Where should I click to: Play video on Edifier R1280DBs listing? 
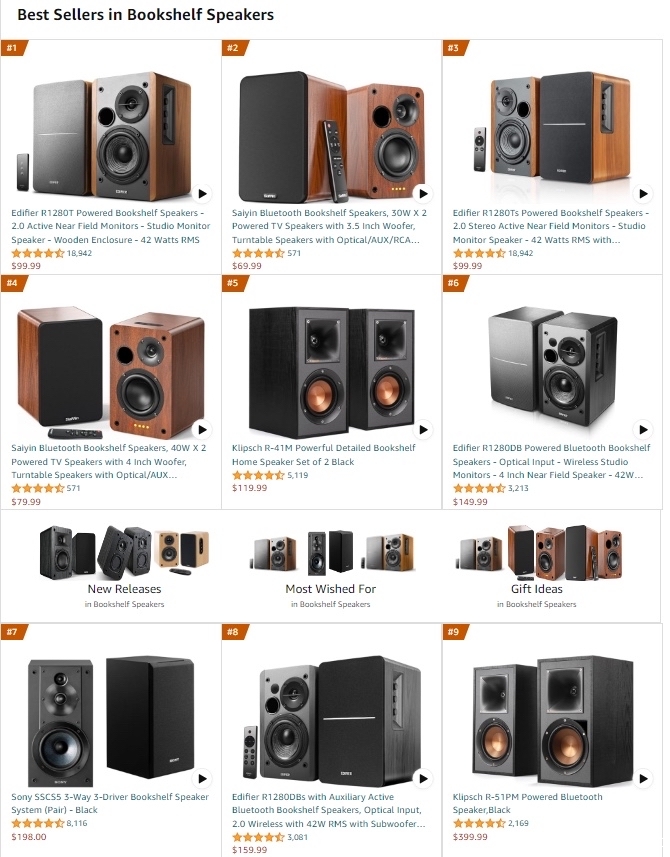pyautogui.click(x=423, y=778)
